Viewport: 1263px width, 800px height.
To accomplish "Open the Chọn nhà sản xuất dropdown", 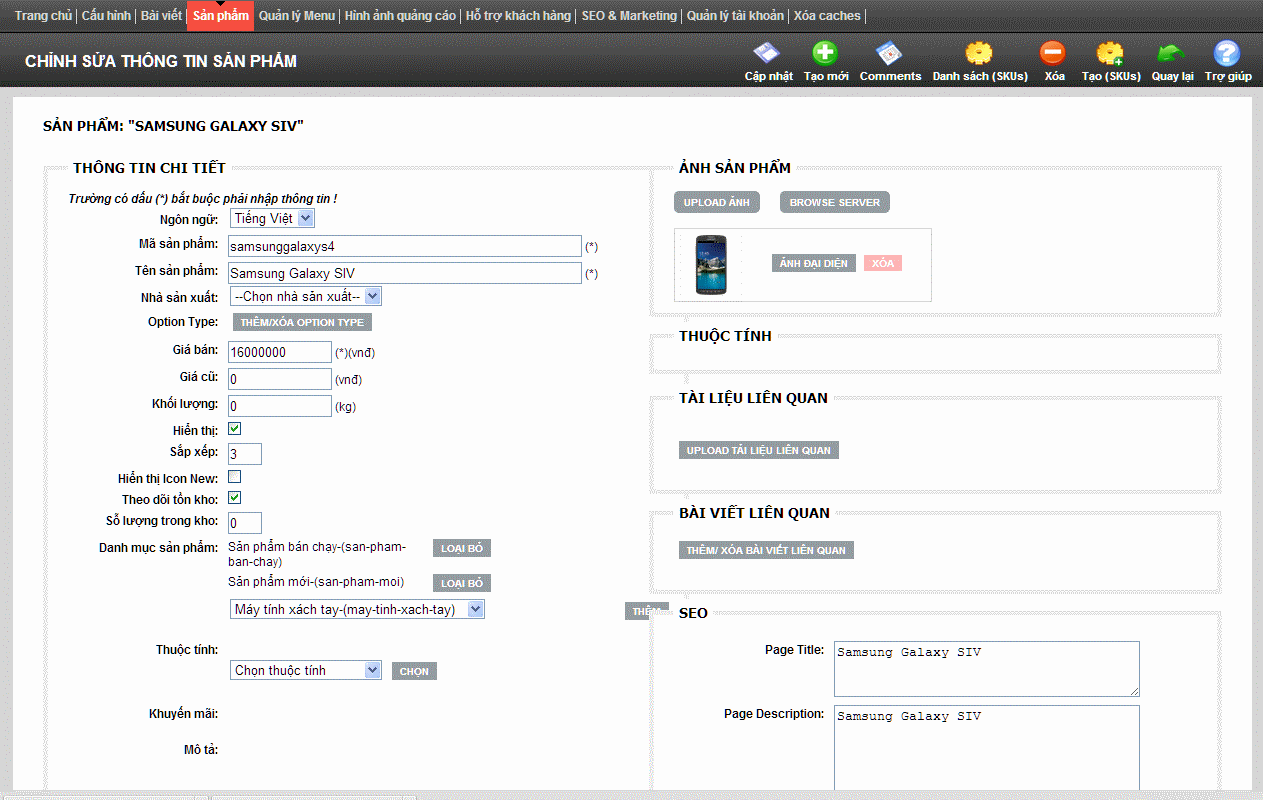I will coord(306,296).
